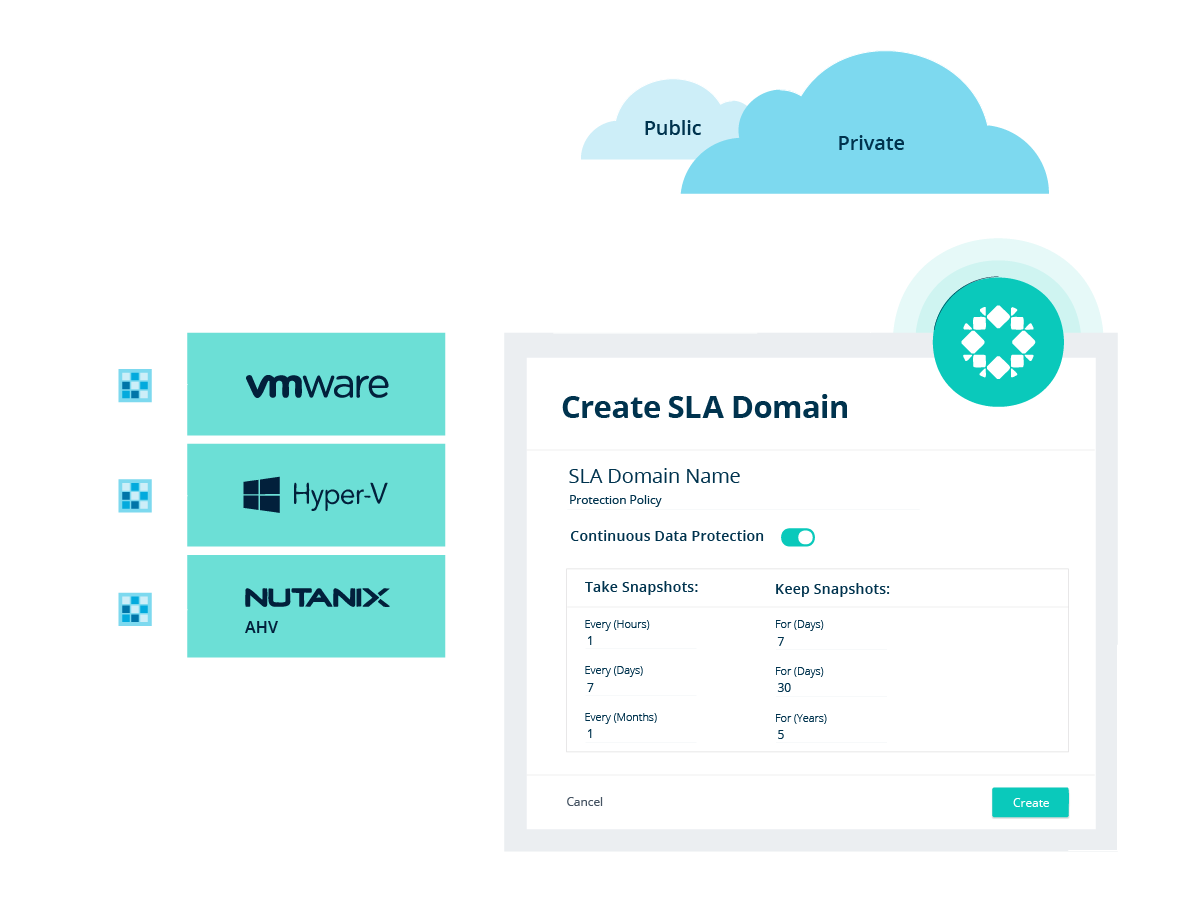The height and width of the screenshot is (901, 1201).
Task: Click the Create button
Action: point(1030,803)
